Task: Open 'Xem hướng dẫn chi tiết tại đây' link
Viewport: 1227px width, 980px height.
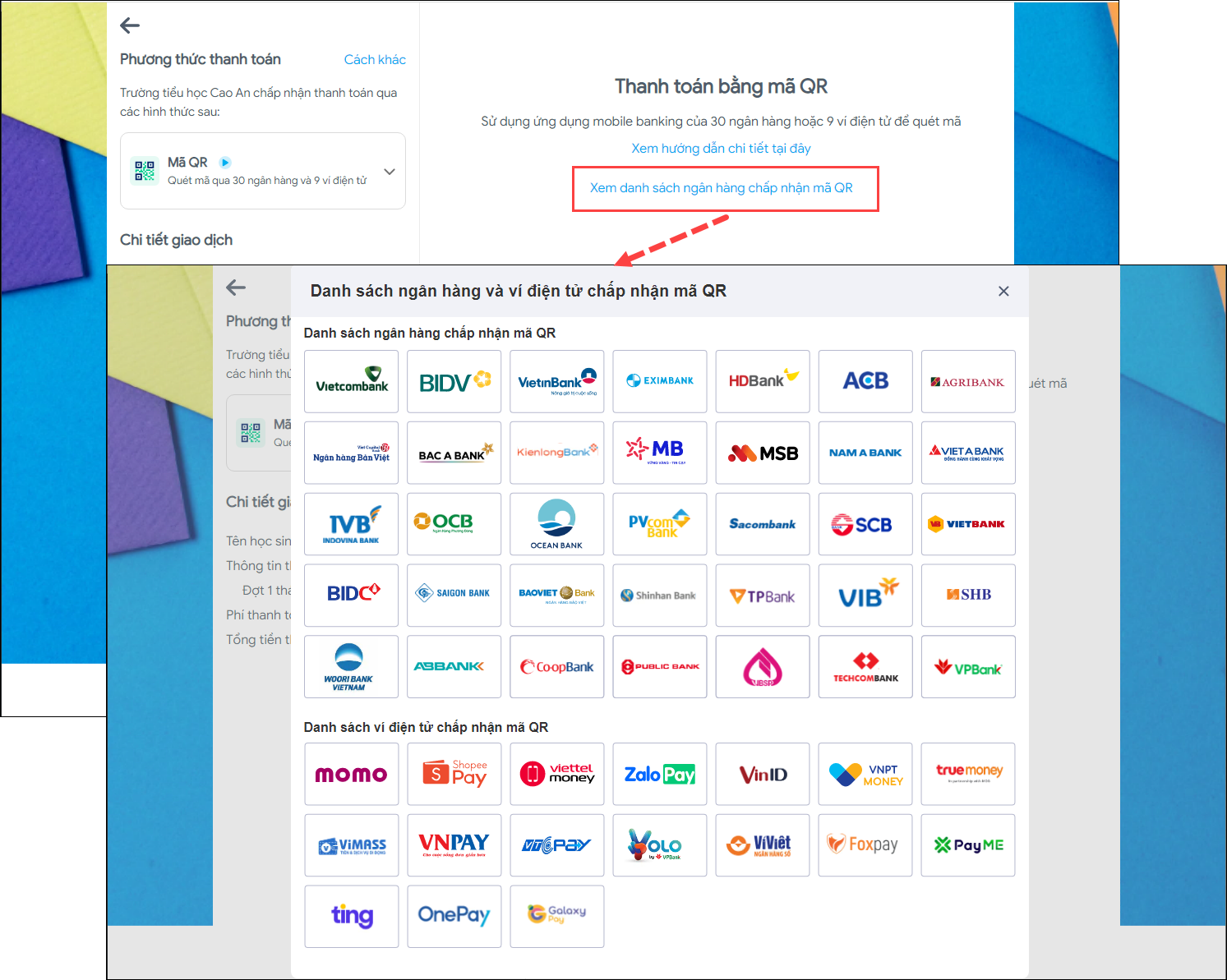Action: click(721, 149)
